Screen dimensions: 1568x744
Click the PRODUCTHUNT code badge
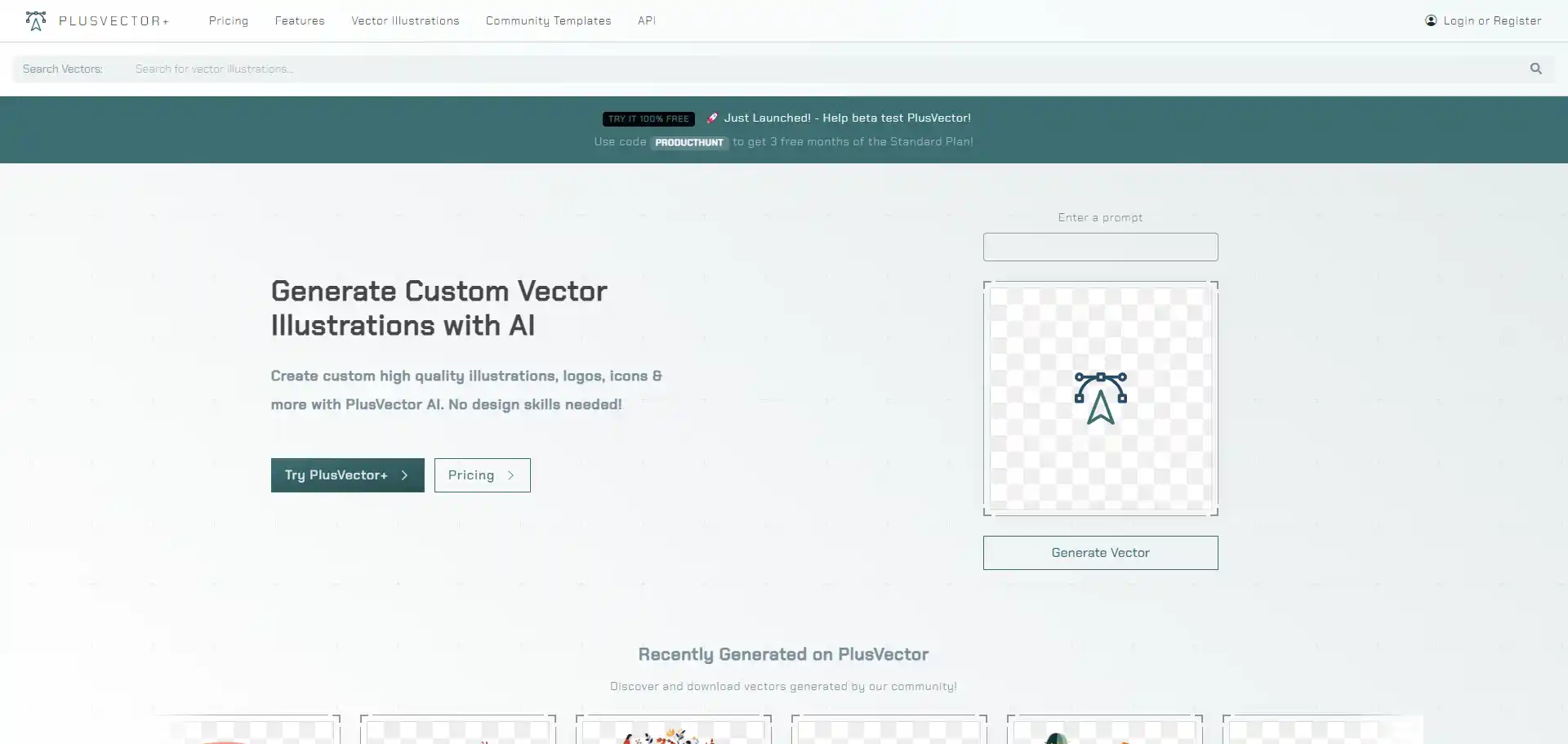click(689, 142)
